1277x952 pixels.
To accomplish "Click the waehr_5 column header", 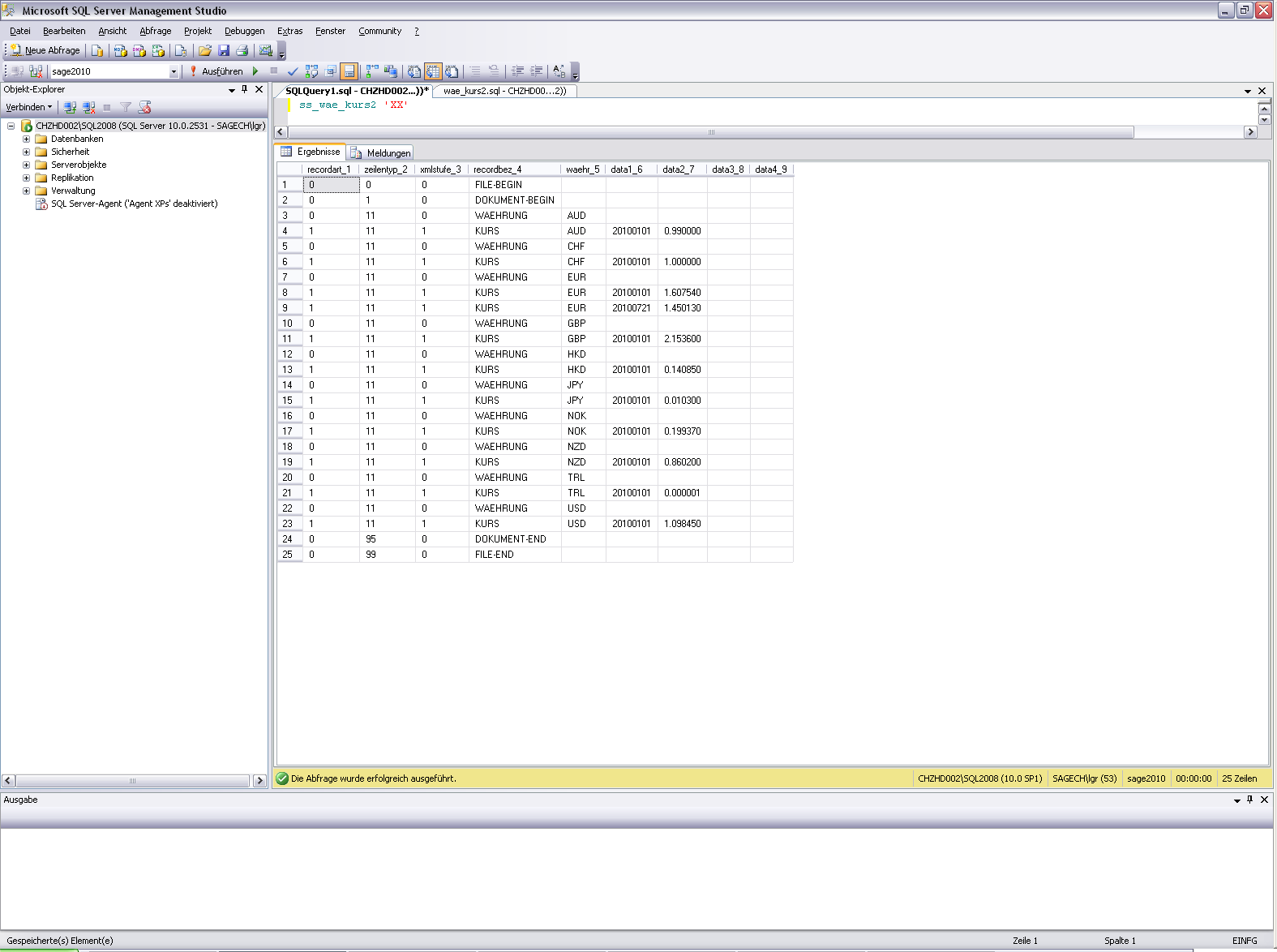I will [583, 169].
